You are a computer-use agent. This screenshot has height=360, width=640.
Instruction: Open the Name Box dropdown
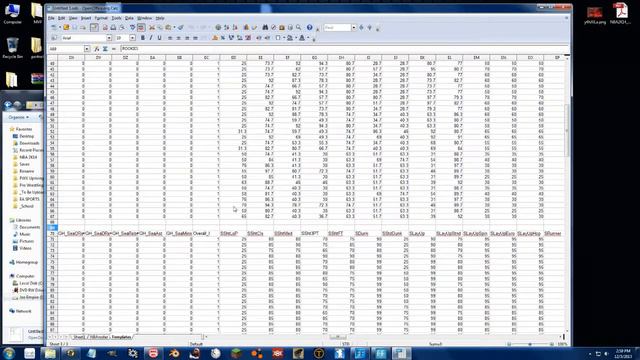tap(87, 49)
